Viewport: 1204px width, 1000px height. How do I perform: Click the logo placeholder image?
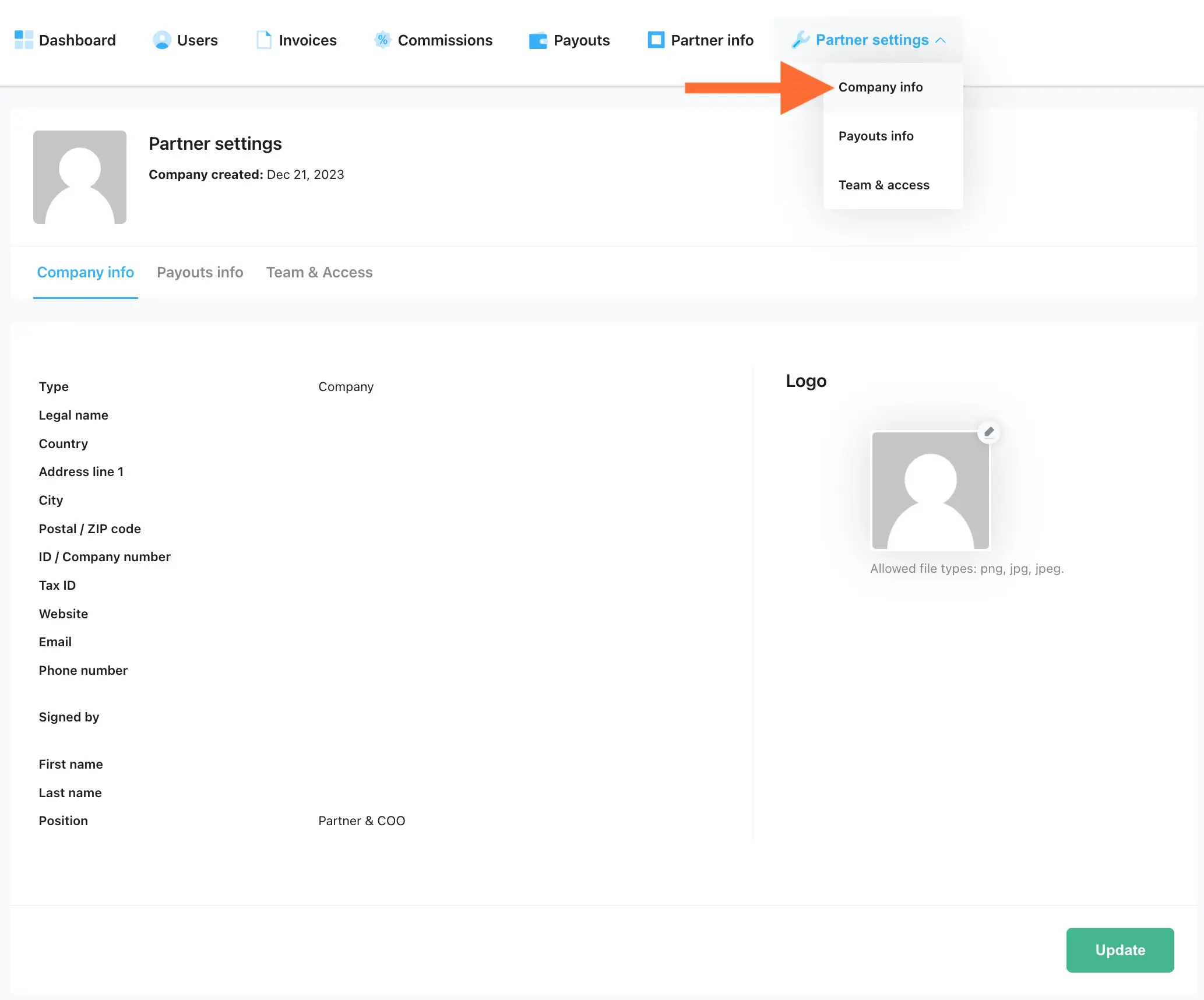click(x=931, y=491)
